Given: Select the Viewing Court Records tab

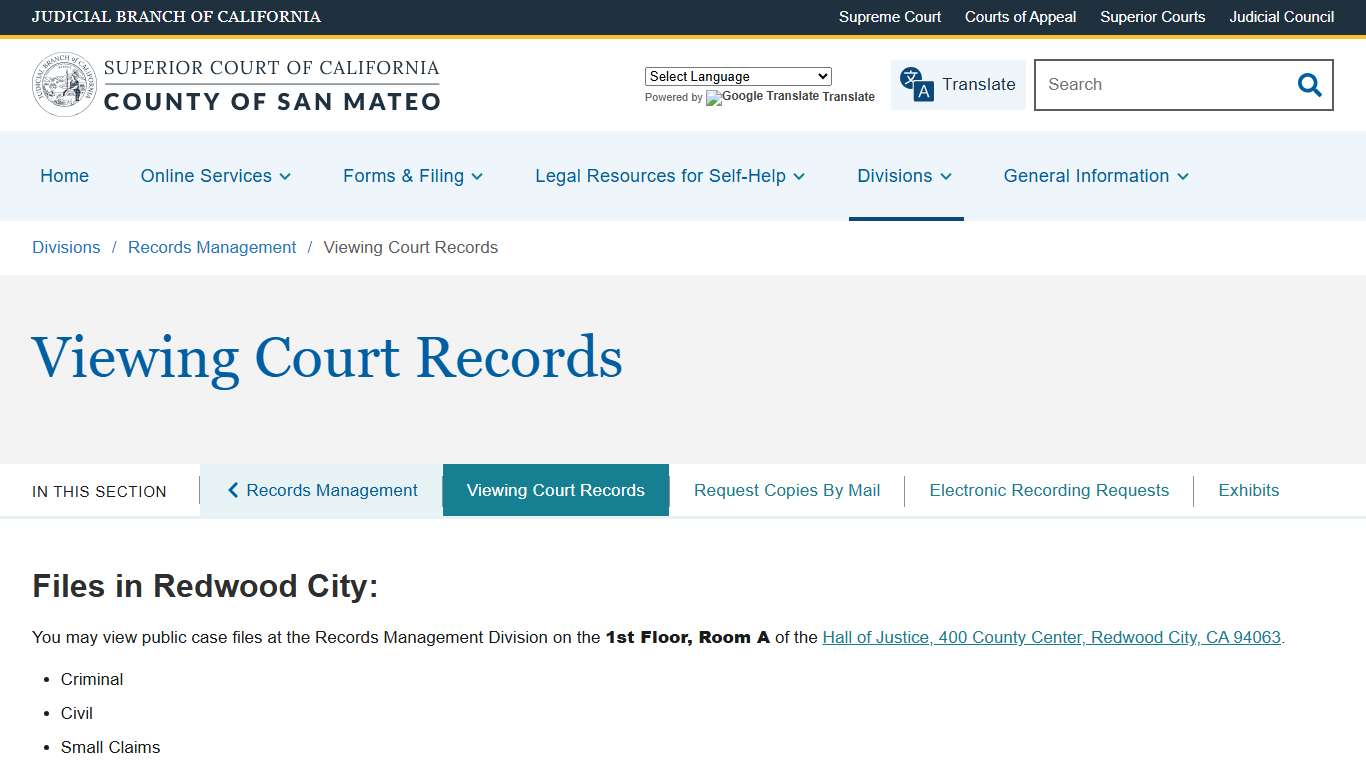Looking at the screenshot, I should coord(555,490).
